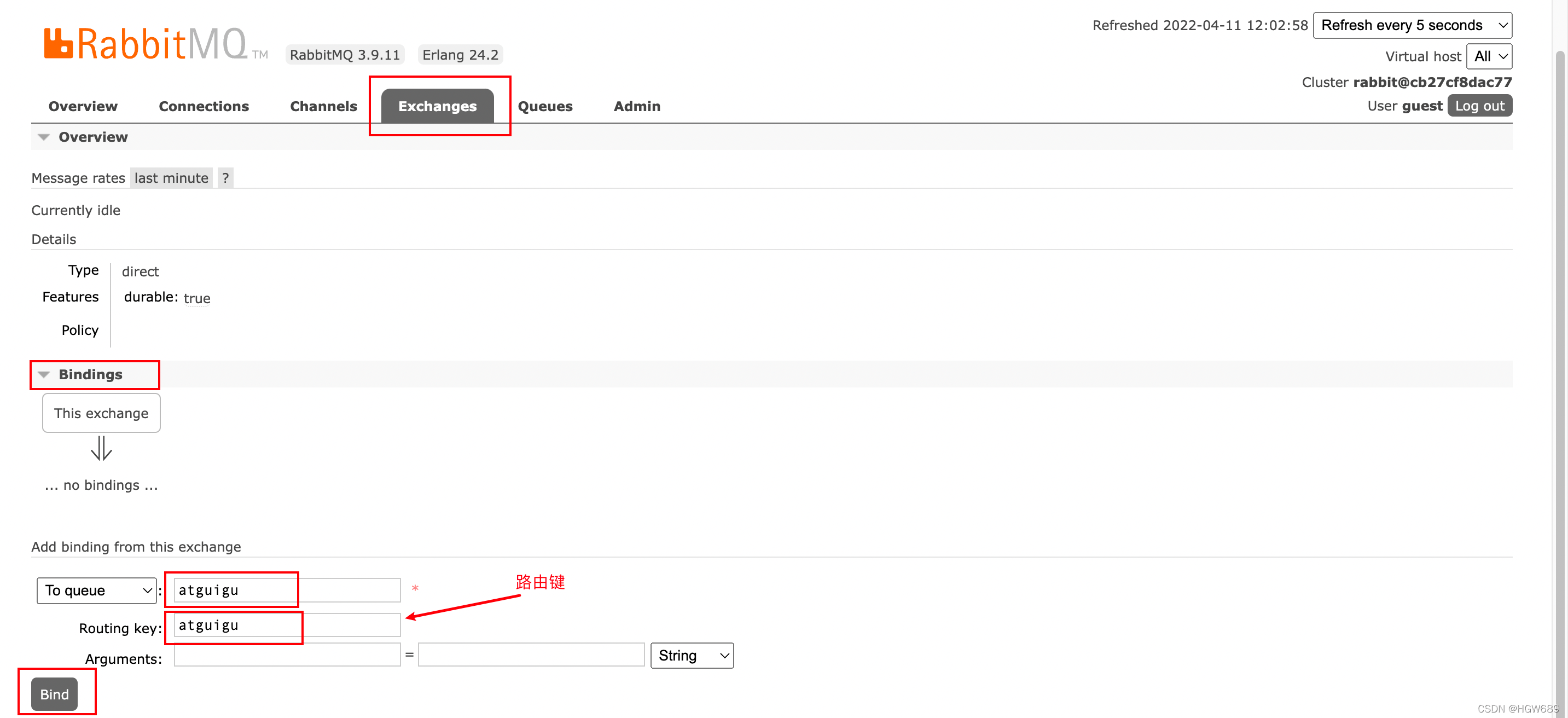The image size is (1568, 718).
Task: Click the Channels navigation tab icon
Action: 323,105
